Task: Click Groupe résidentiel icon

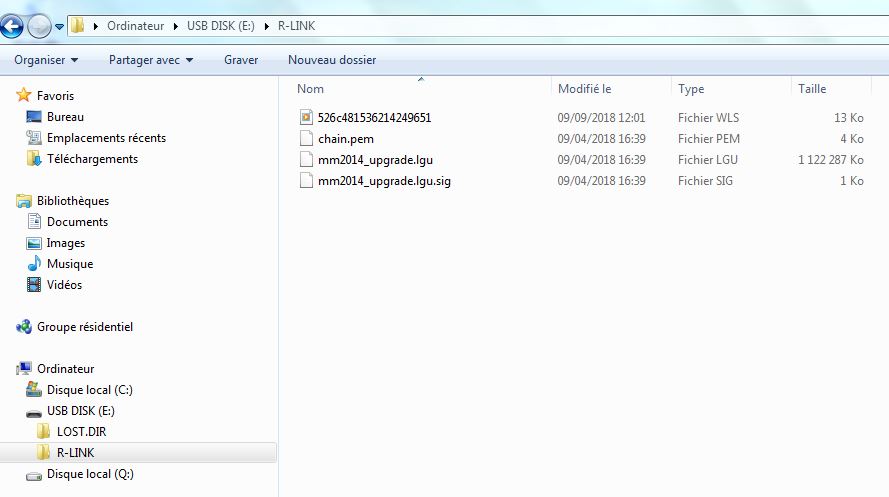Action: point(24,326)
